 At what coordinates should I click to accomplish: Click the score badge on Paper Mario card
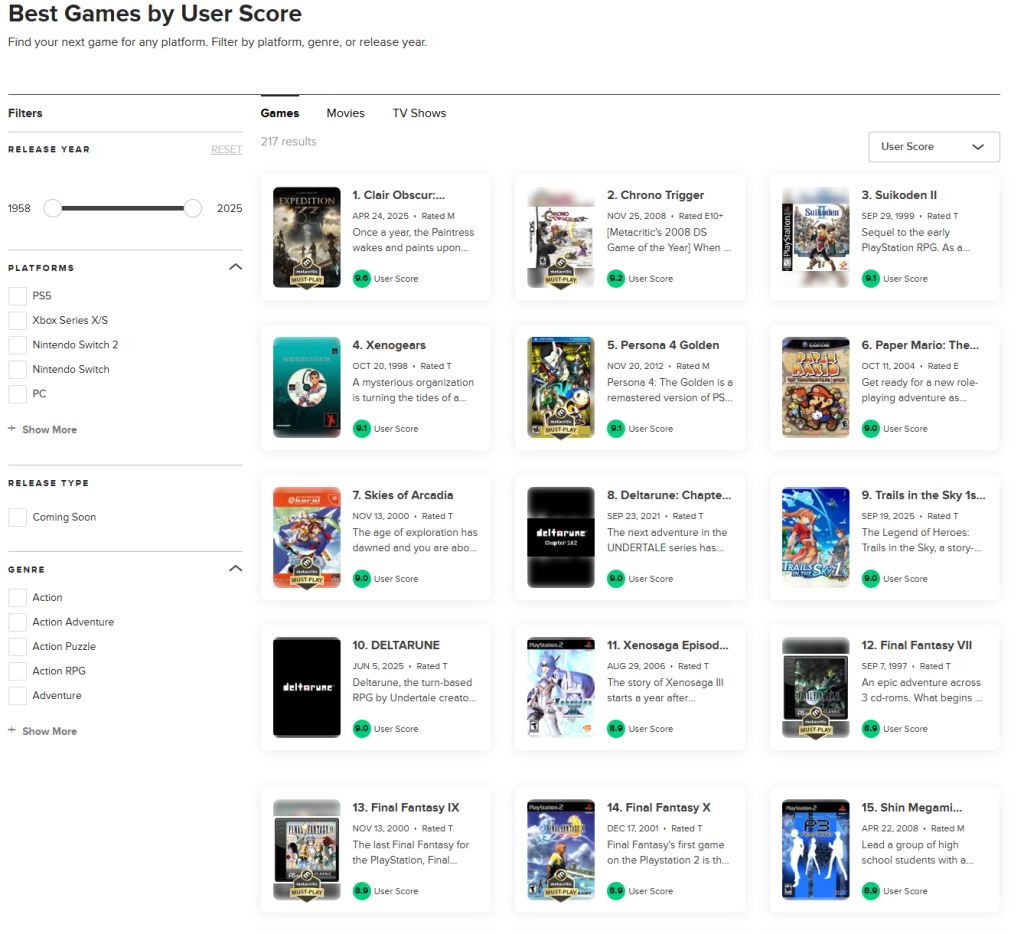click(x=871, y=428)
